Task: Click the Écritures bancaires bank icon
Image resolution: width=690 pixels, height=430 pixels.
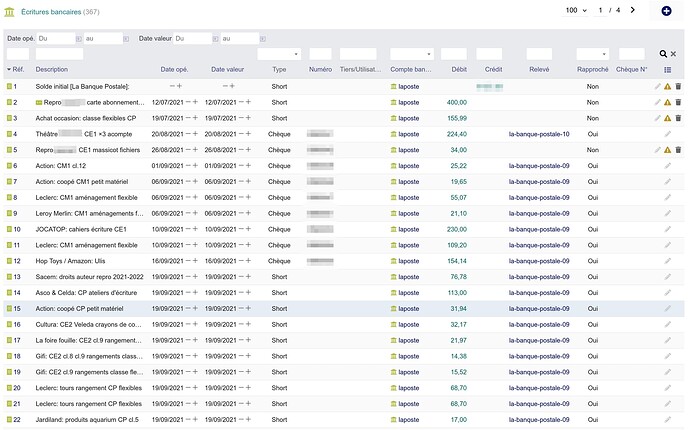Action: pos(9,12)
